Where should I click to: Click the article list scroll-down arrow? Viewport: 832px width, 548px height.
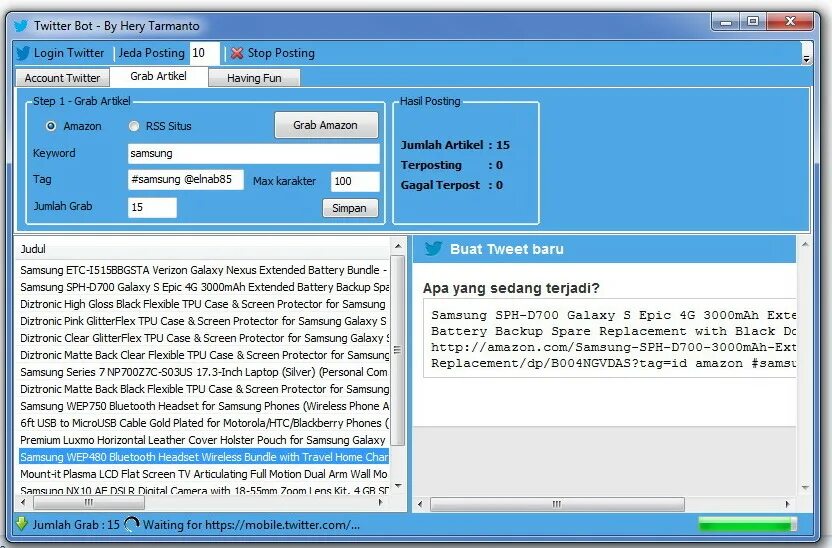coord(398,485)
